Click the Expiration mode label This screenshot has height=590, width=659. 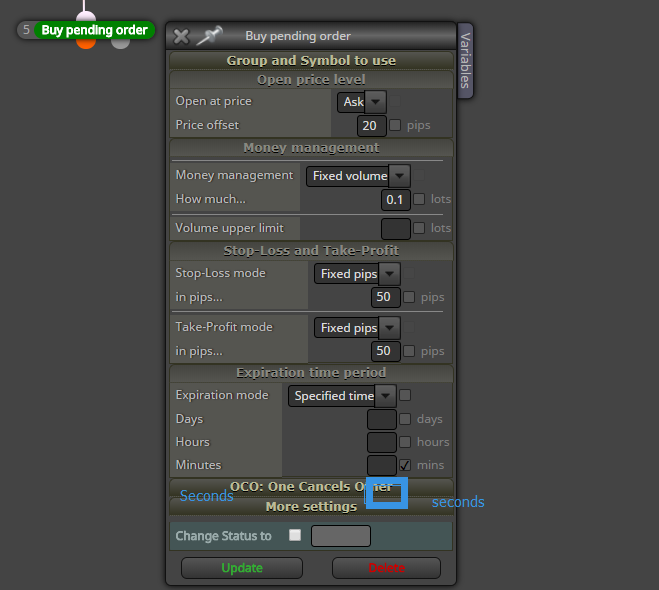coord(222,395)
